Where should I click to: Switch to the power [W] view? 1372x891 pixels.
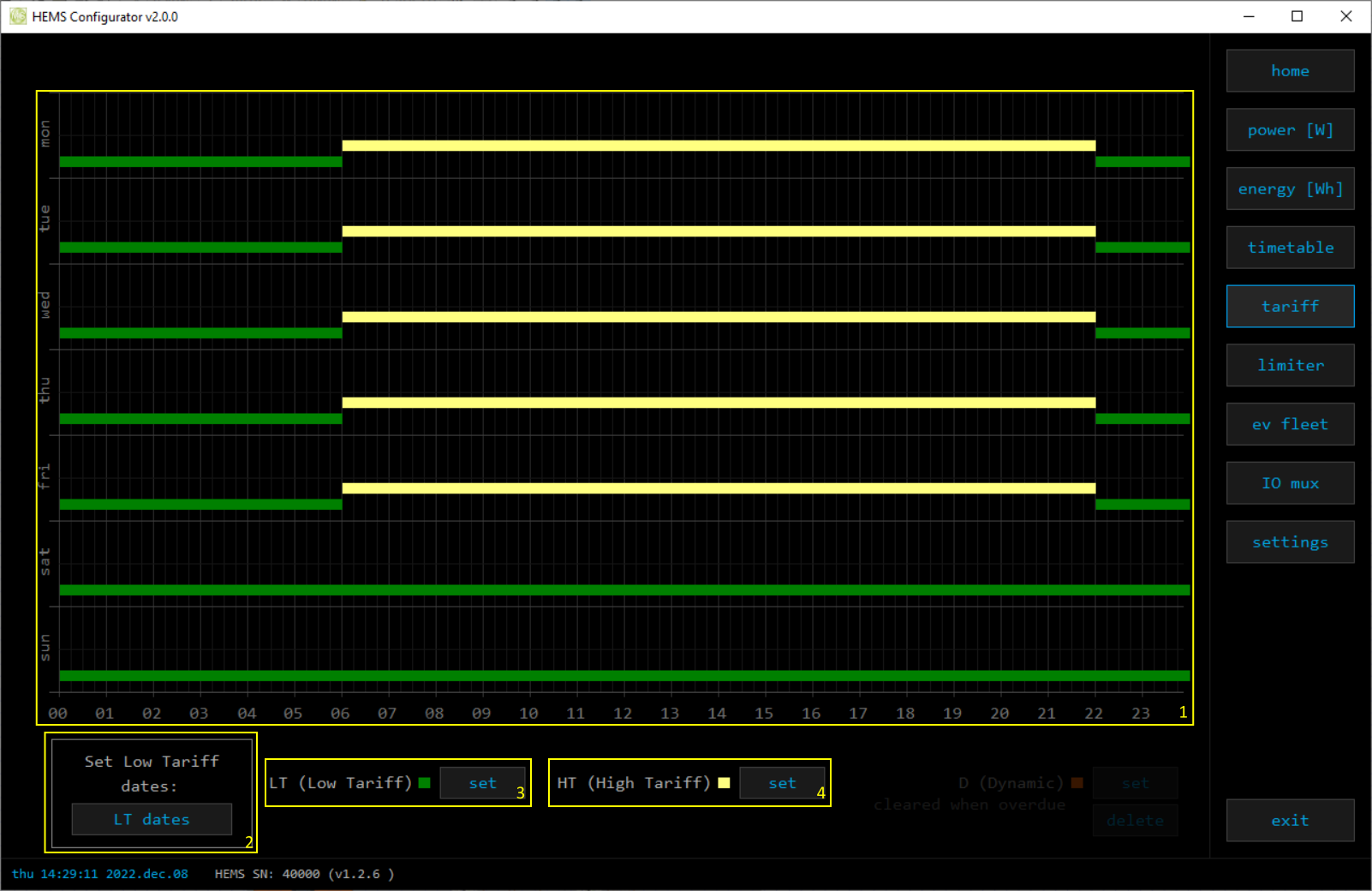(x=1290, y=130)
